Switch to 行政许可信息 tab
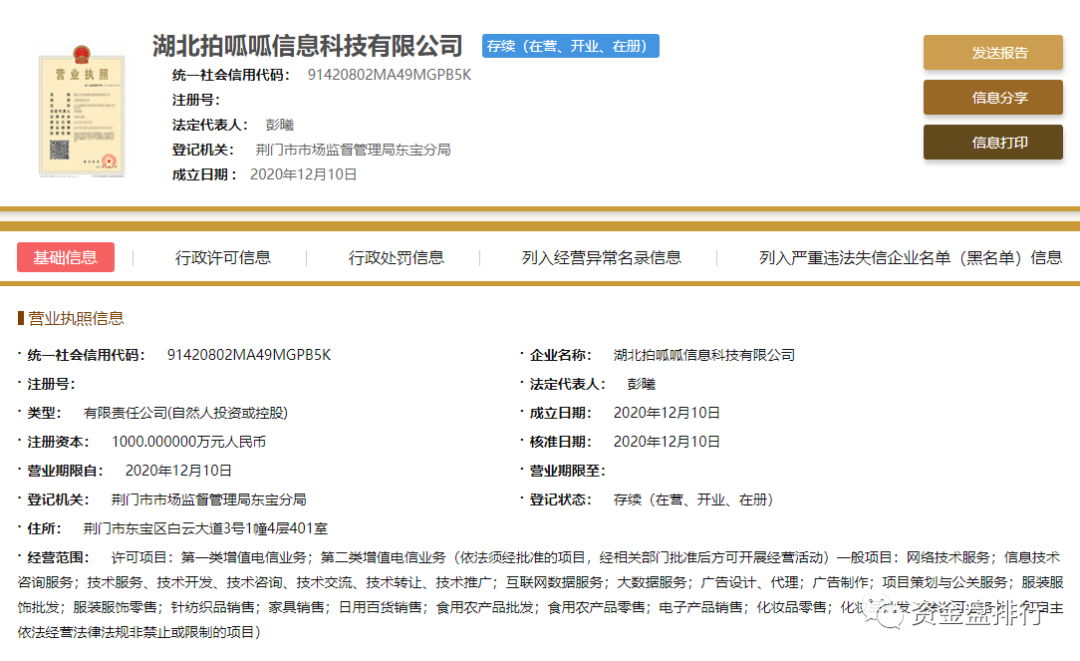 click(x=222, y=258)
